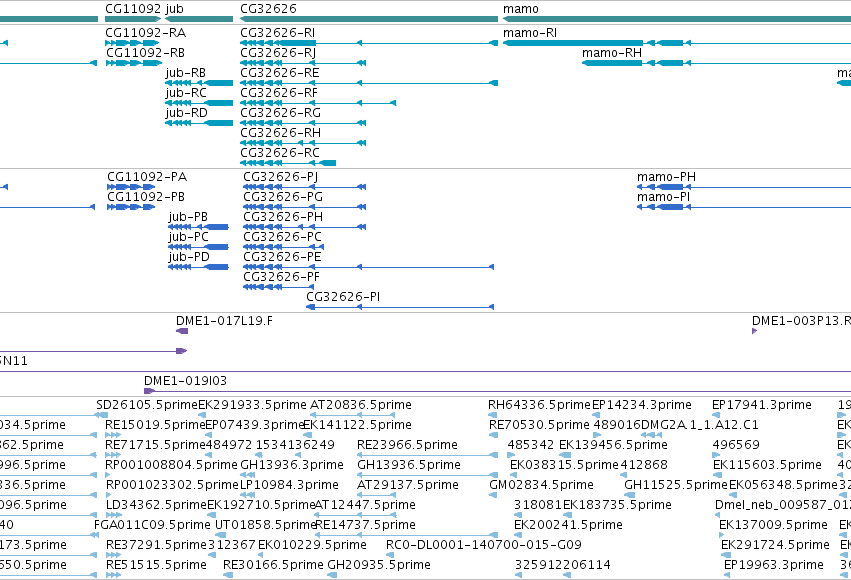The width and height of the screenshot is (851, 580).
Task: Select transcript CG11092-RA
Action: (145, 33)
